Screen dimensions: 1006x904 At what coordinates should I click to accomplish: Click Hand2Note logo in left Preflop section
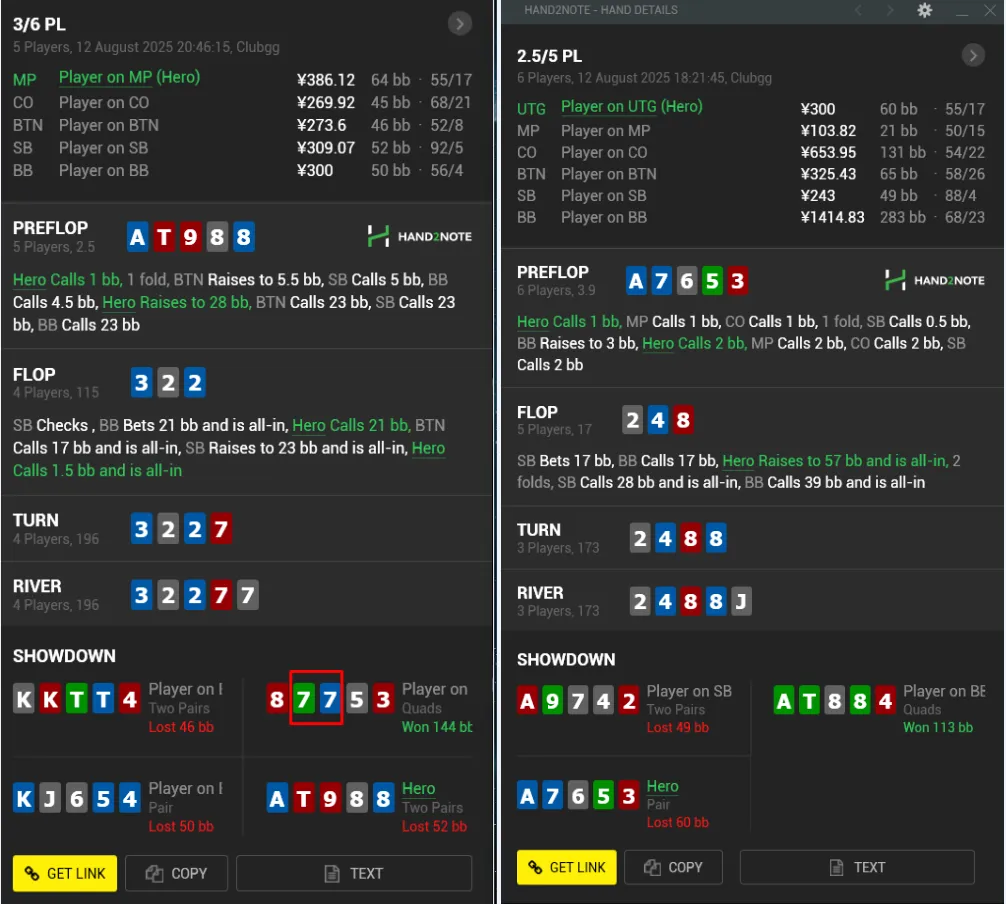[x=420, y=236]
